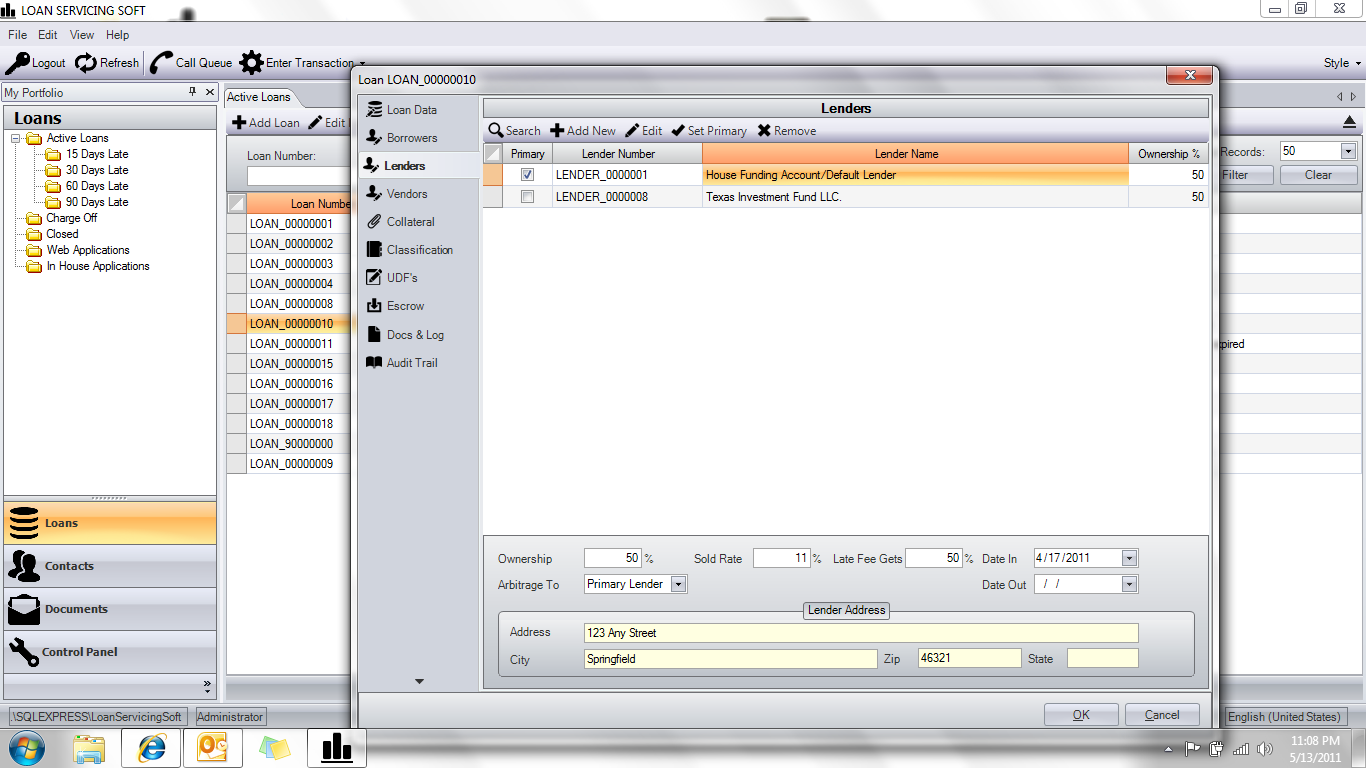Open the Style dropdown
Image resolution: width=1366 pixels, height=768 pixels.
tap(1342, 63)
